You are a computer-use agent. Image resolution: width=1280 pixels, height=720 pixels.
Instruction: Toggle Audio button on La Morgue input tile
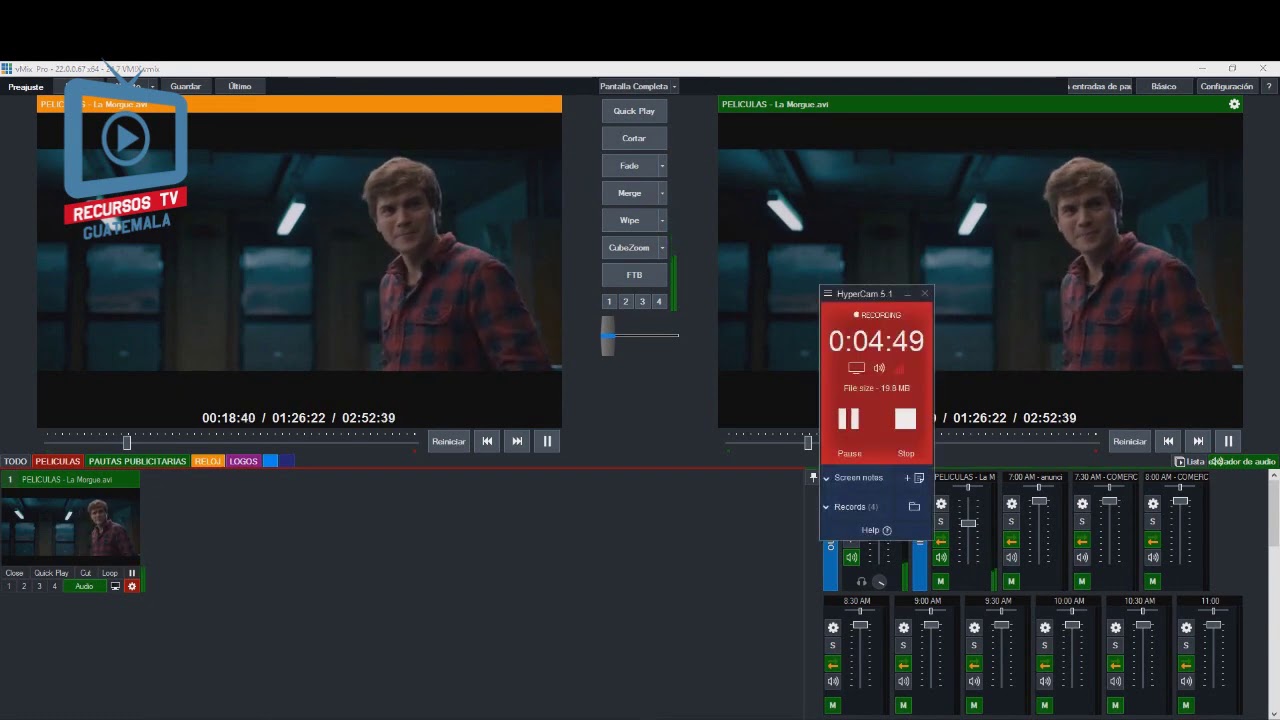pyautogui.click(x=84, y=586)
